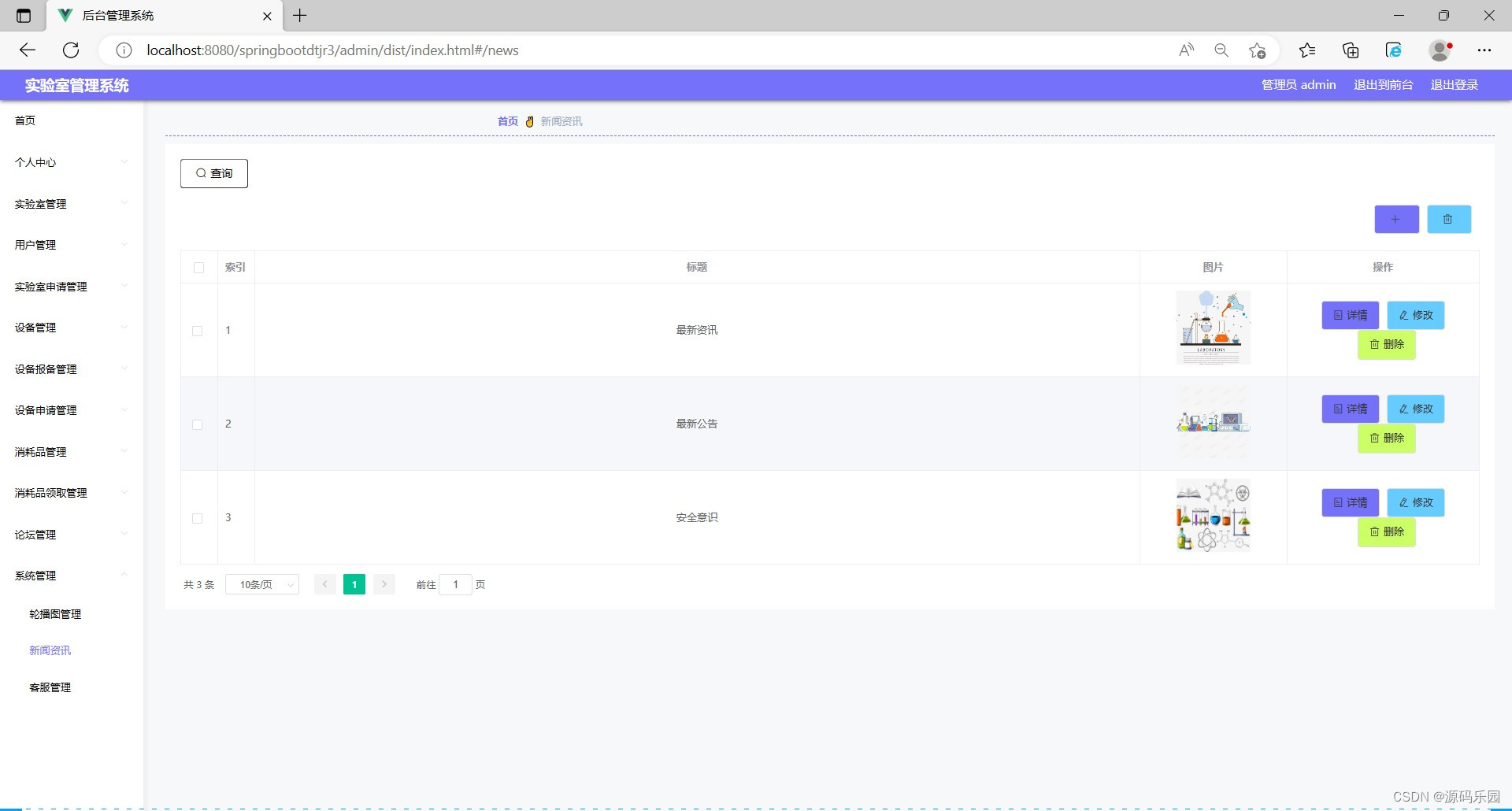Viewport: 1512px width, 811px height.
Task: Check the checkbox for row 最新资讯
Action: (x=198, y=331)
